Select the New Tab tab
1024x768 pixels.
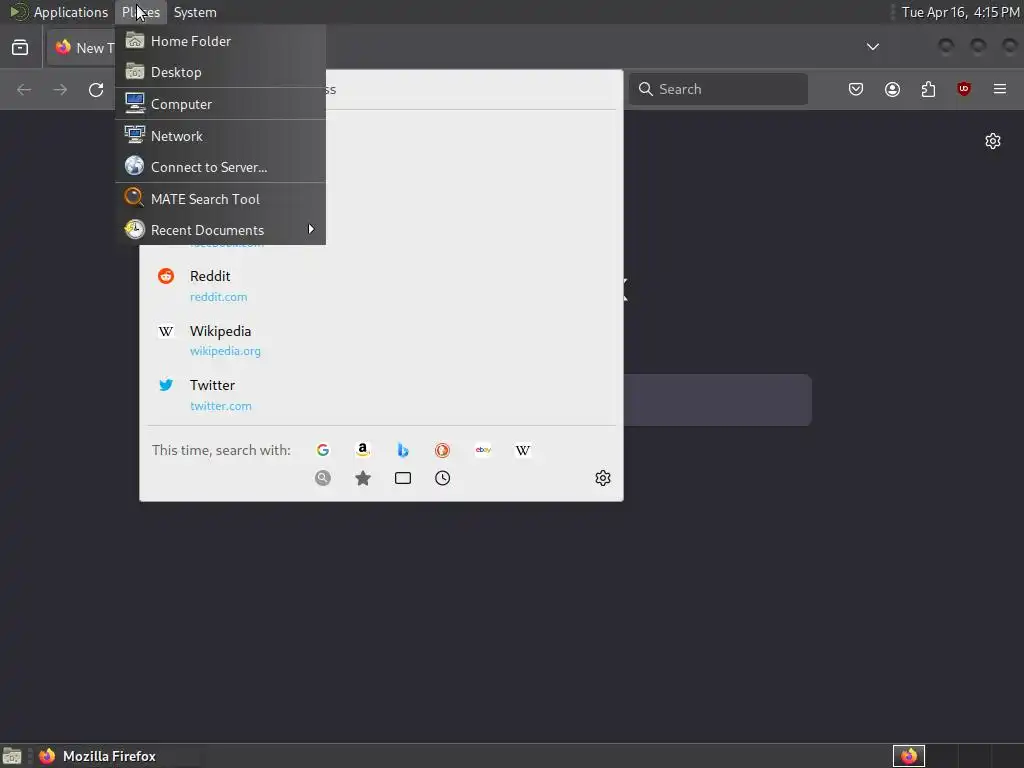82,48
